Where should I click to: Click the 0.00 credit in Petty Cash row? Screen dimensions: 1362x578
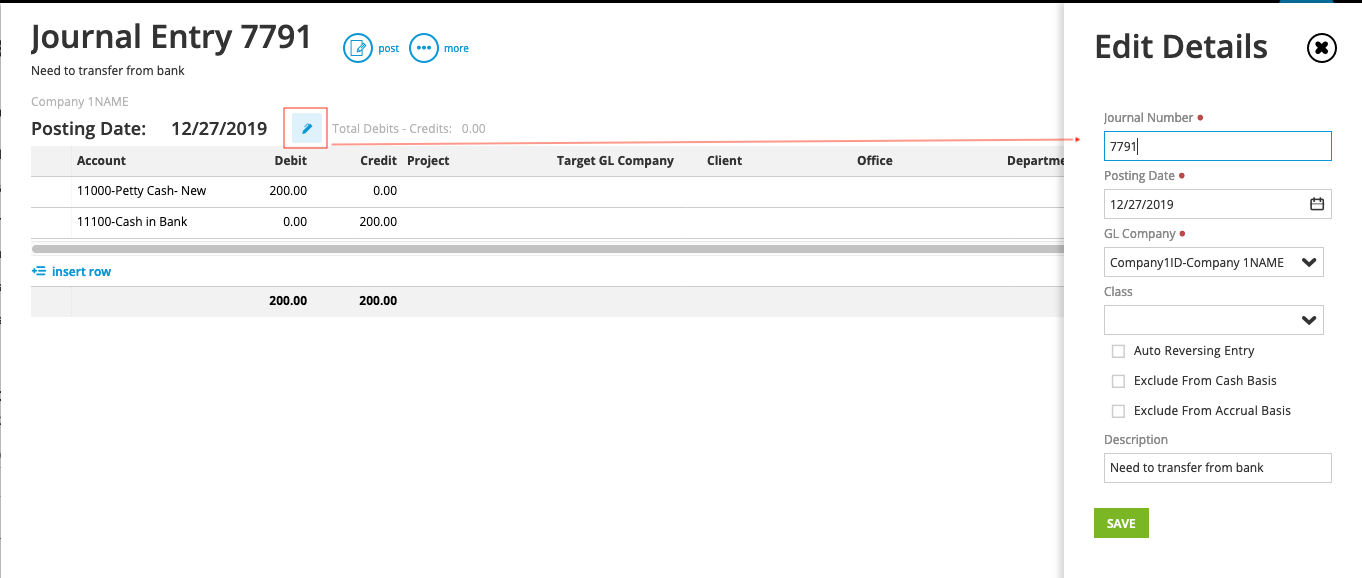coord(384,190)
